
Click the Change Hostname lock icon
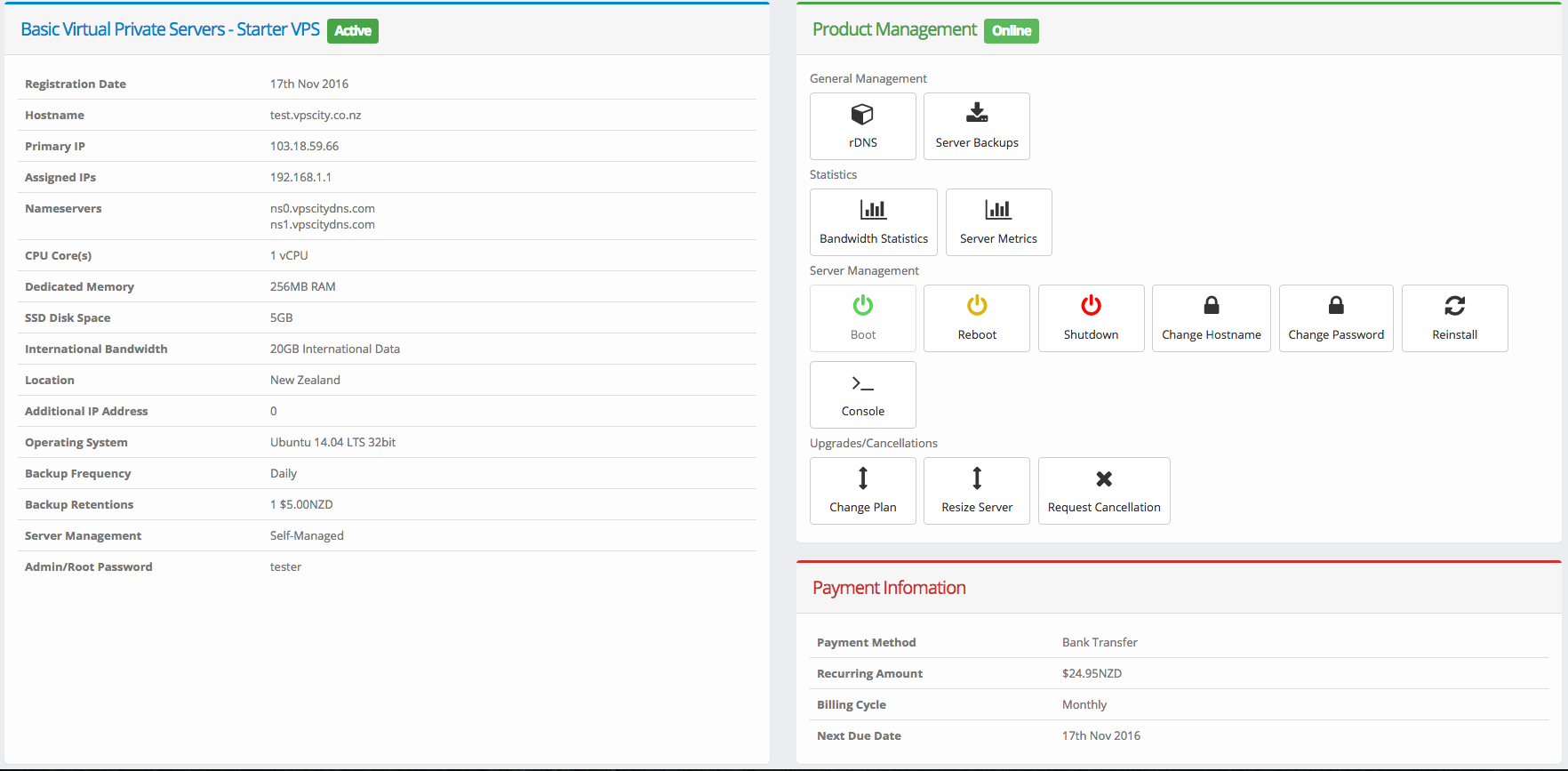click(x=1211, y=306)
